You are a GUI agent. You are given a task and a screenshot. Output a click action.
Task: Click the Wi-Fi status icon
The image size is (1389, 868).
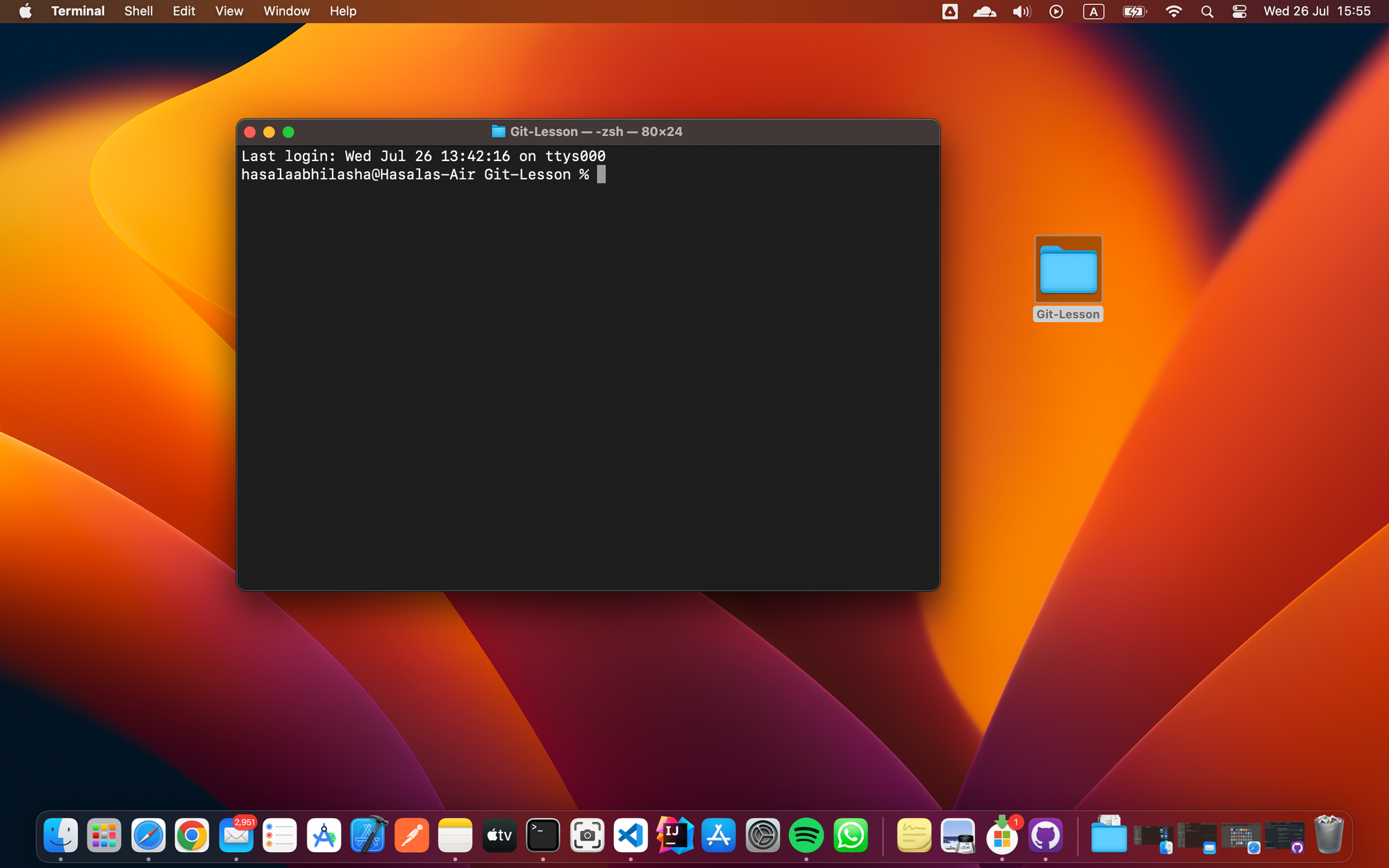point(1174,11)
